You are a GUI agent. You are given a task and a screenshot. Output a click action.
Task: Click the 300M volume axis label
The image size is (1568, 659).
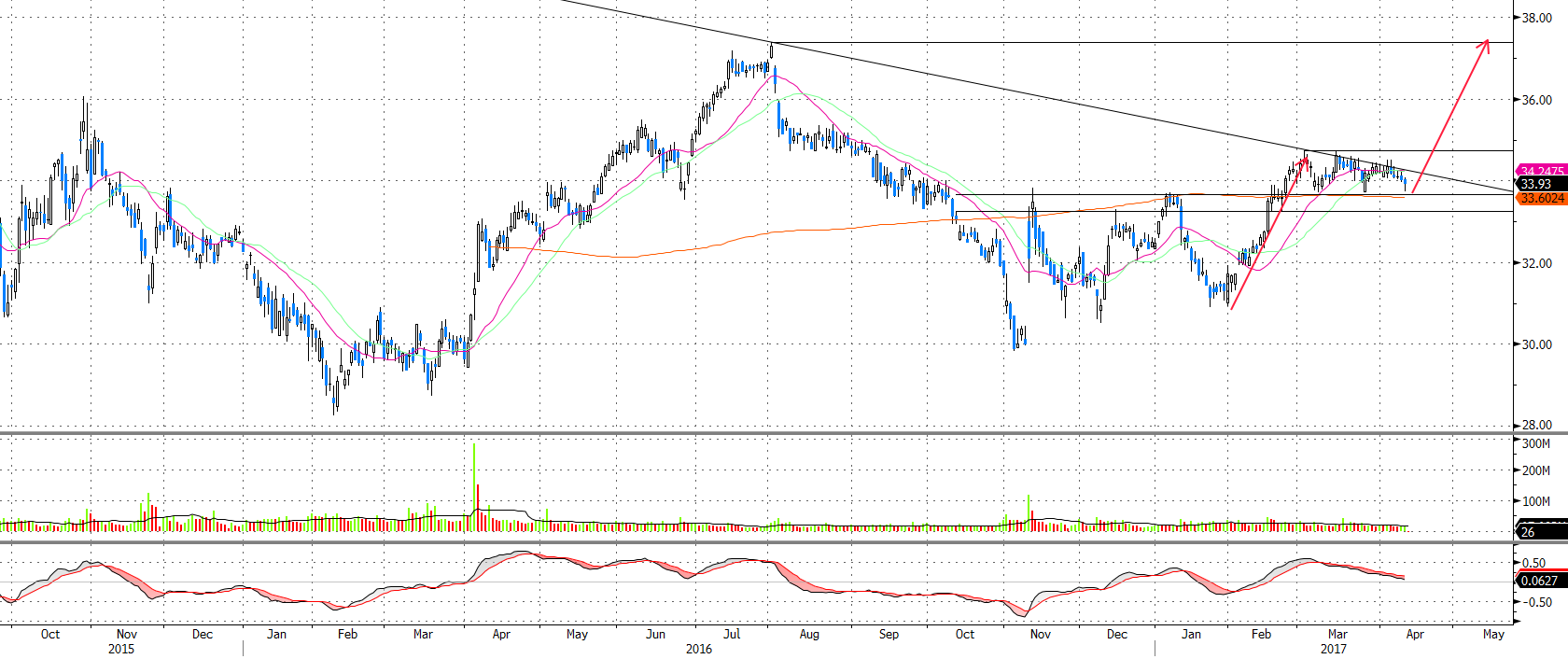pyautogui.click(x=1536, y=443)
